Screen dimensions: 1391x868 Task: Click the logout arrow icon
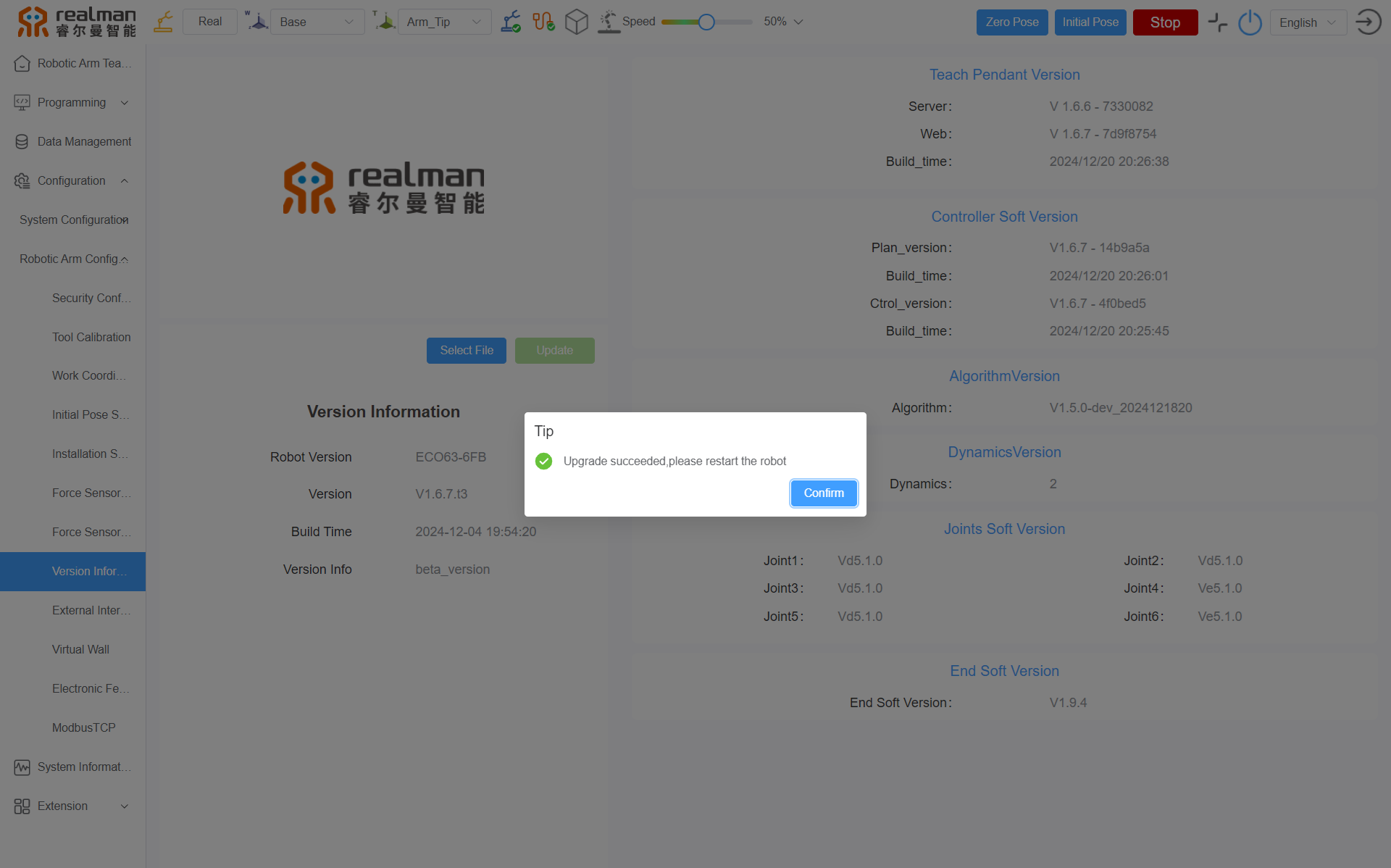[x=1368, y=22]
